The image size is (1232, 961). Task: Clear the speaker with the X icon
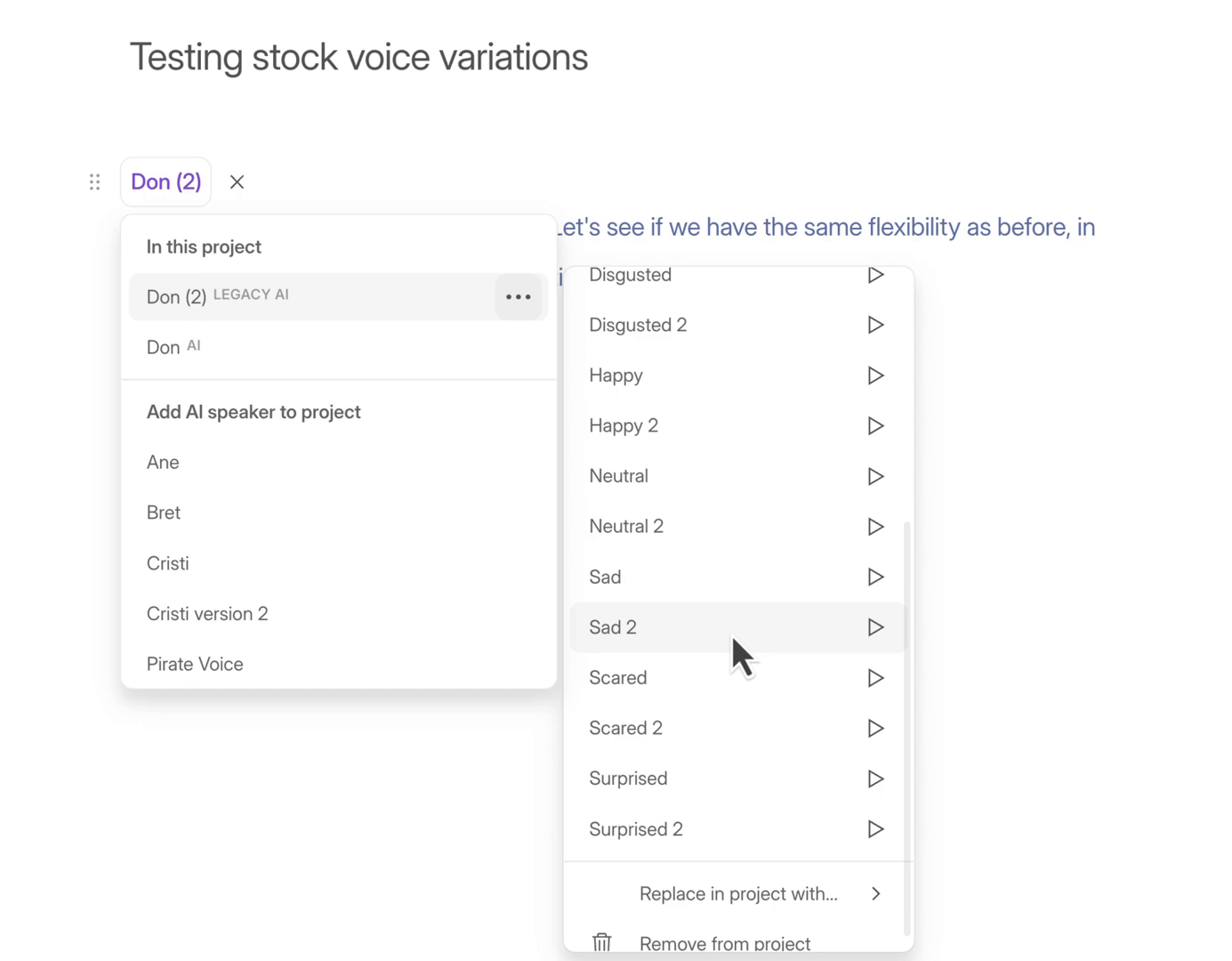[x=237, y=182]
